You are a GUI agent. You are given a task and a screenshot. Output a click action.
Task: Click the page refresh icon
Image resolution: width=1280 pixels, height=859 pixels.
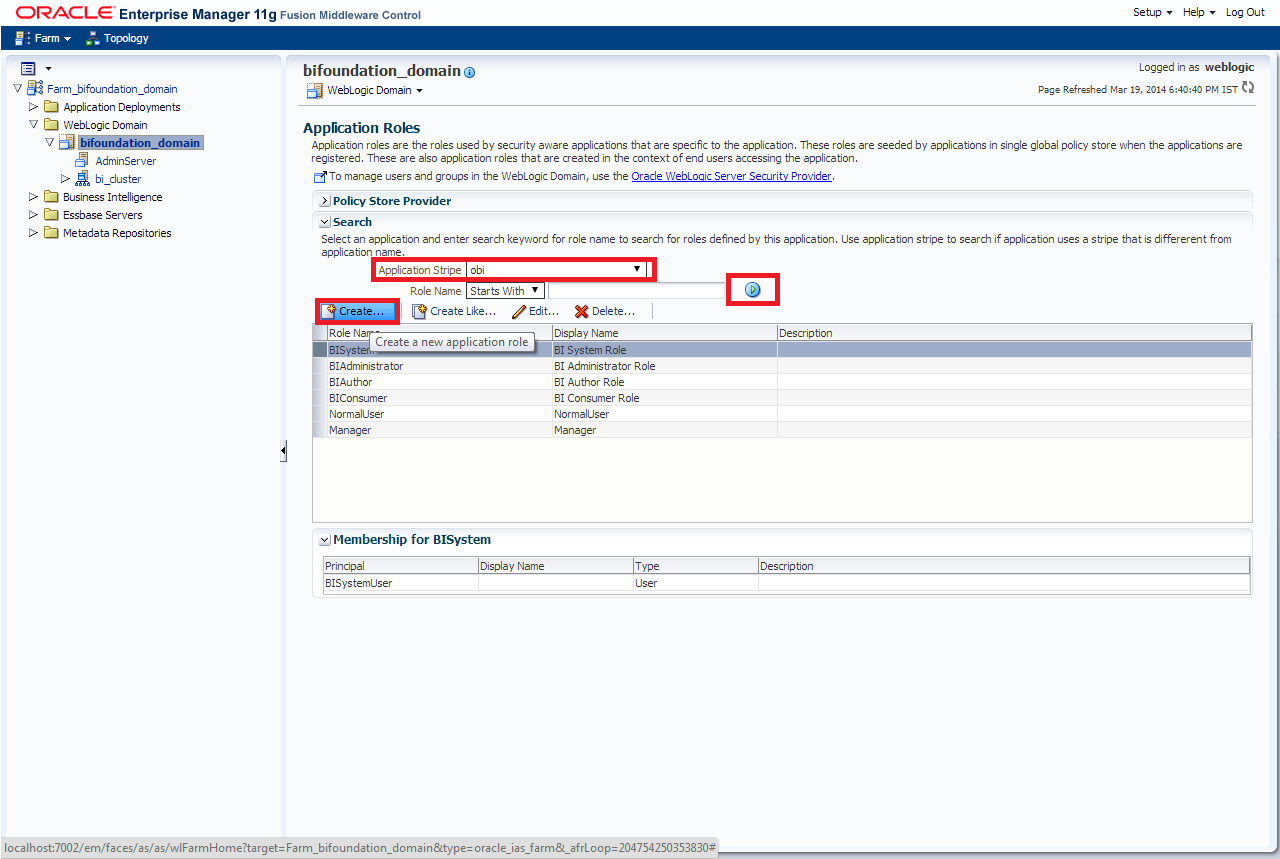coord(1247,88)
